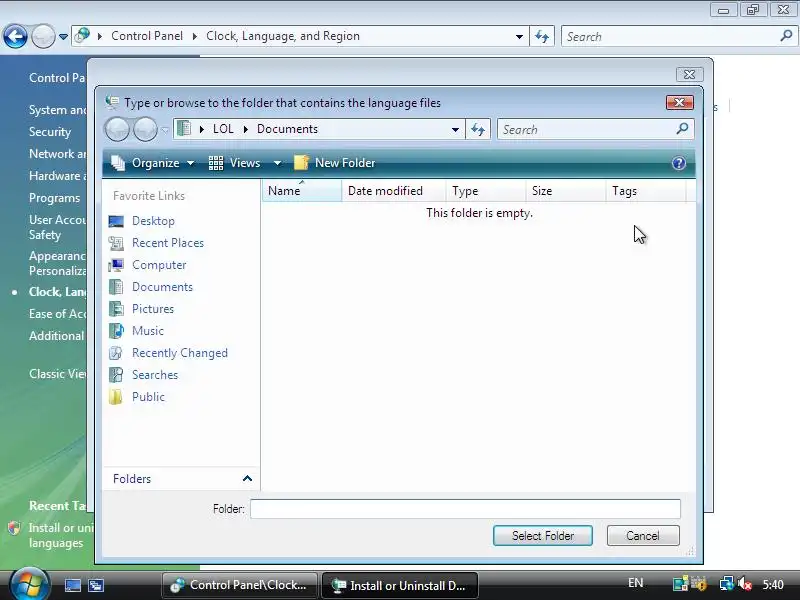
Task: Click the dialog back navigation button
Action: click(117, 130)
